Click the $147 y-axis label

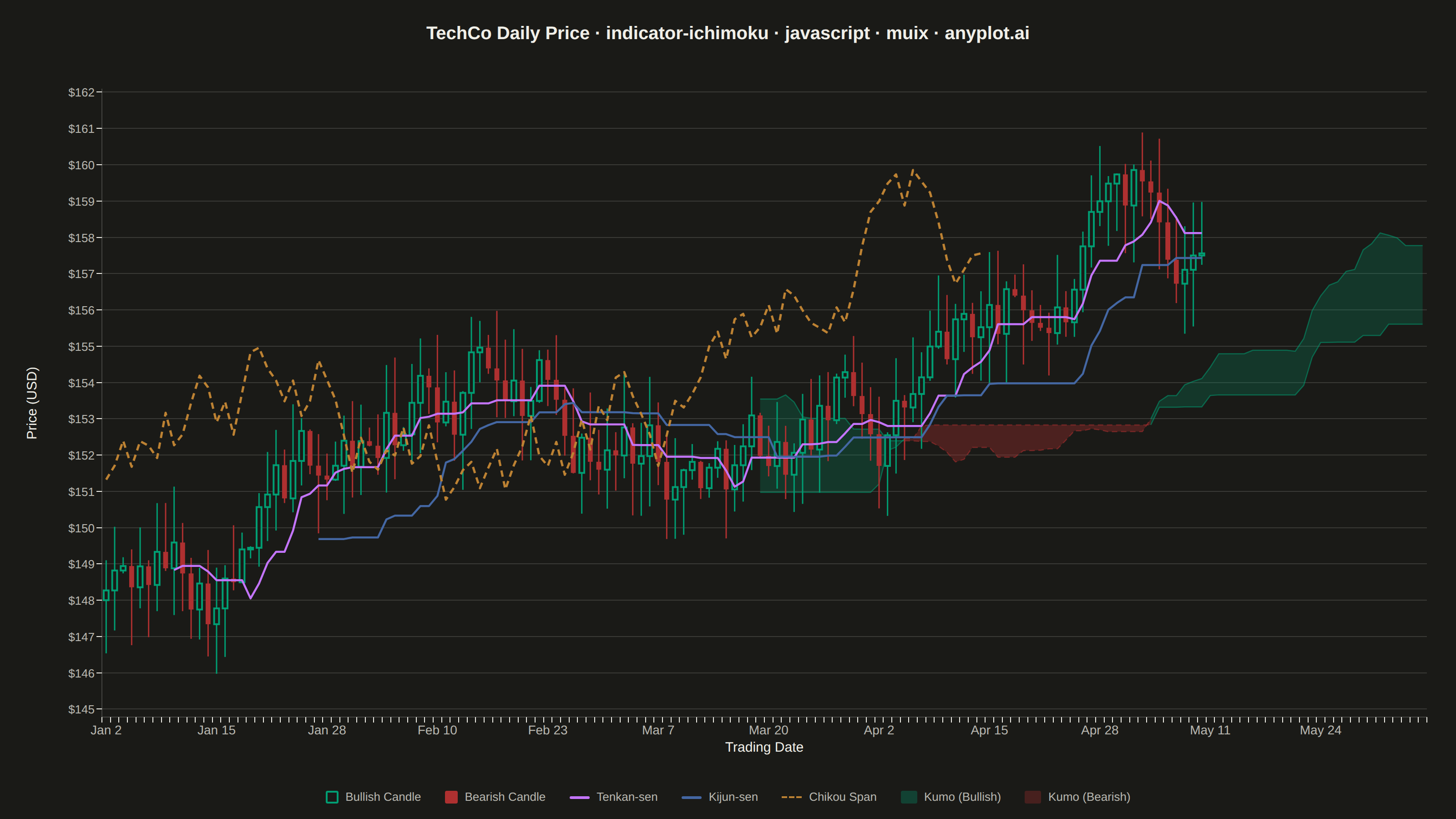click(x=81, y=637)
